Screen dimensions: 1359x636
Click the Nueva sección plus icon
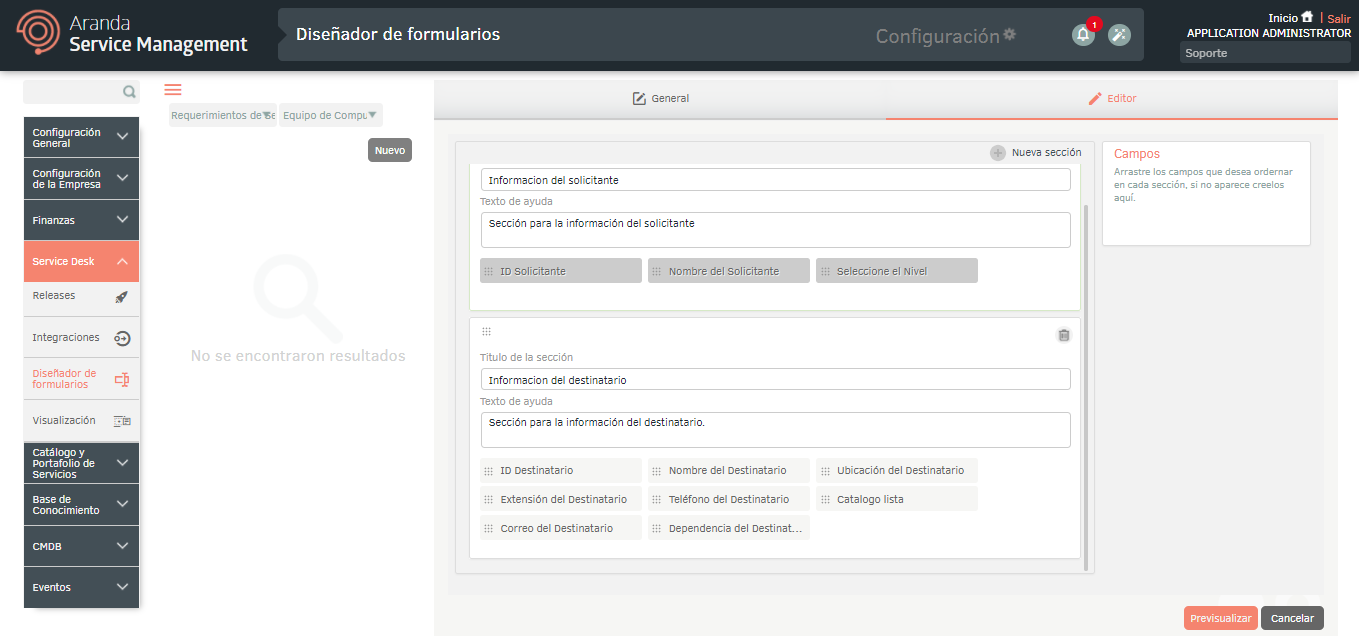click(998, 153)
